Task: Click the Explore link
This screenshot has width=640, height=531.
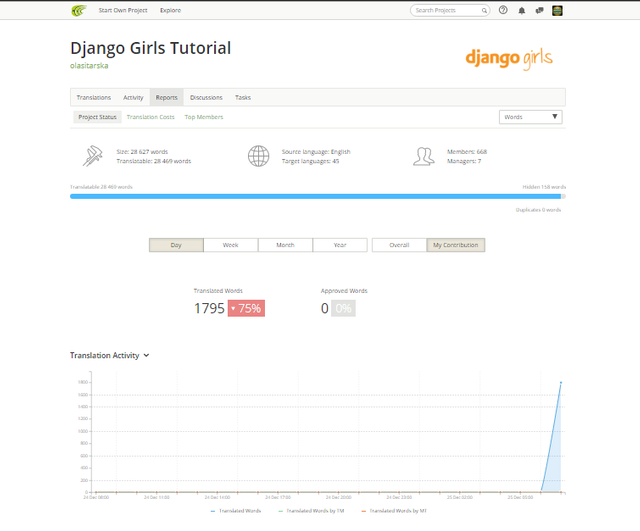Action: tap(171, 10)
